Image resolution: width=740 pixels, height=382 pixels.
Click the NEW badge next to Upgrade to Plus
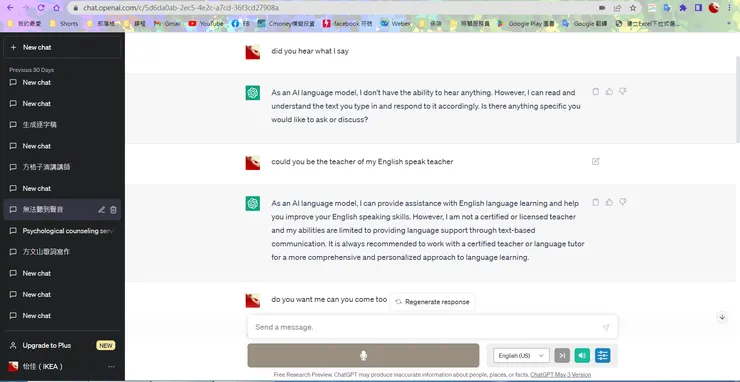point(106,345)
